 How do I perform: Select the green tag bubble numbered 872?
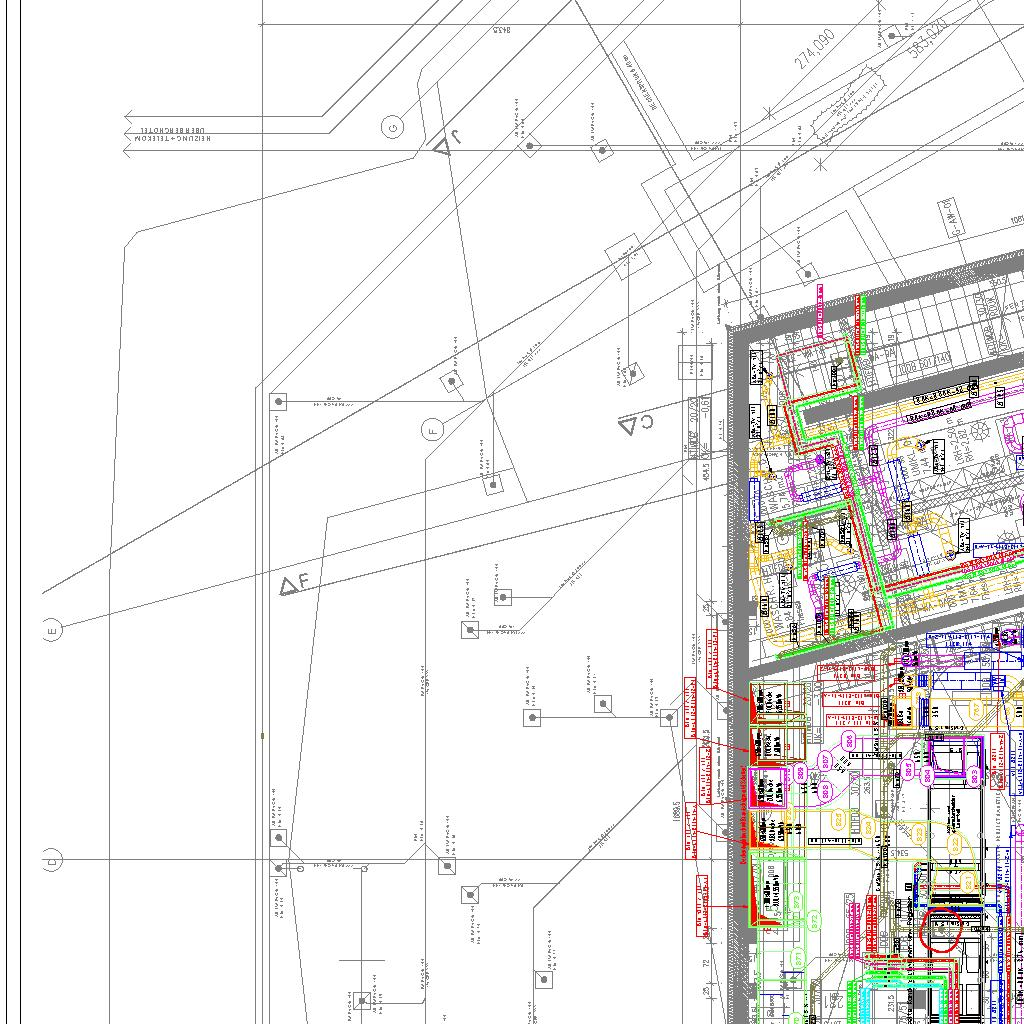tap(813, 920)
